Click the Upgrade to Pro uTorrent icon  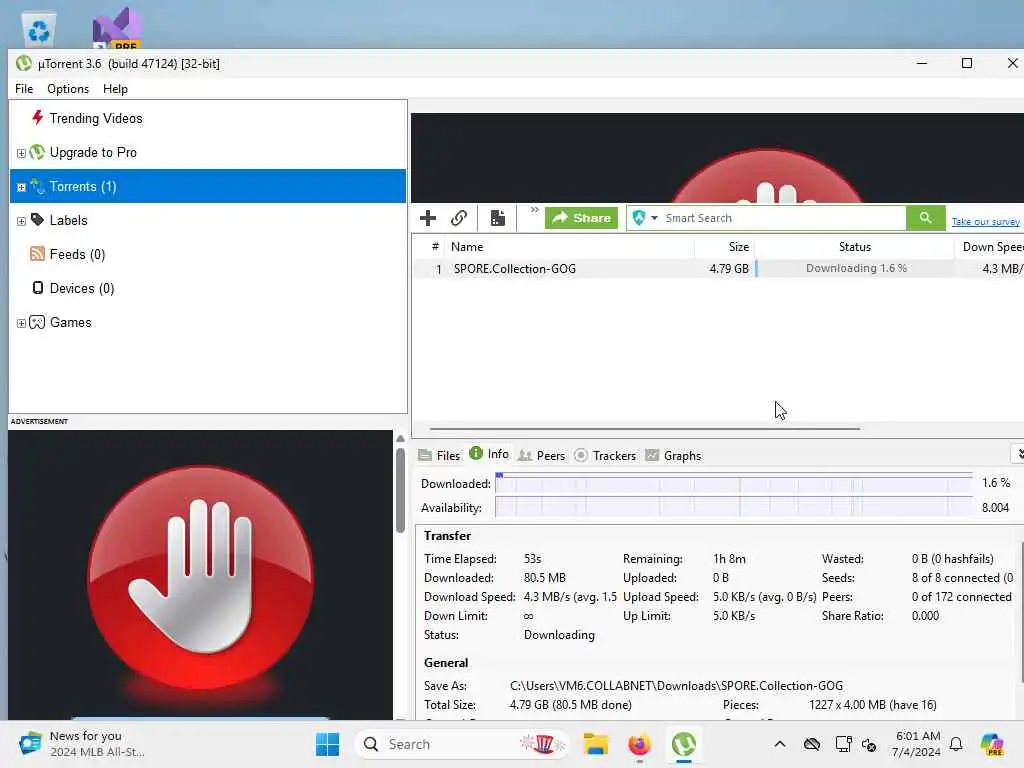tap(37, 152)
